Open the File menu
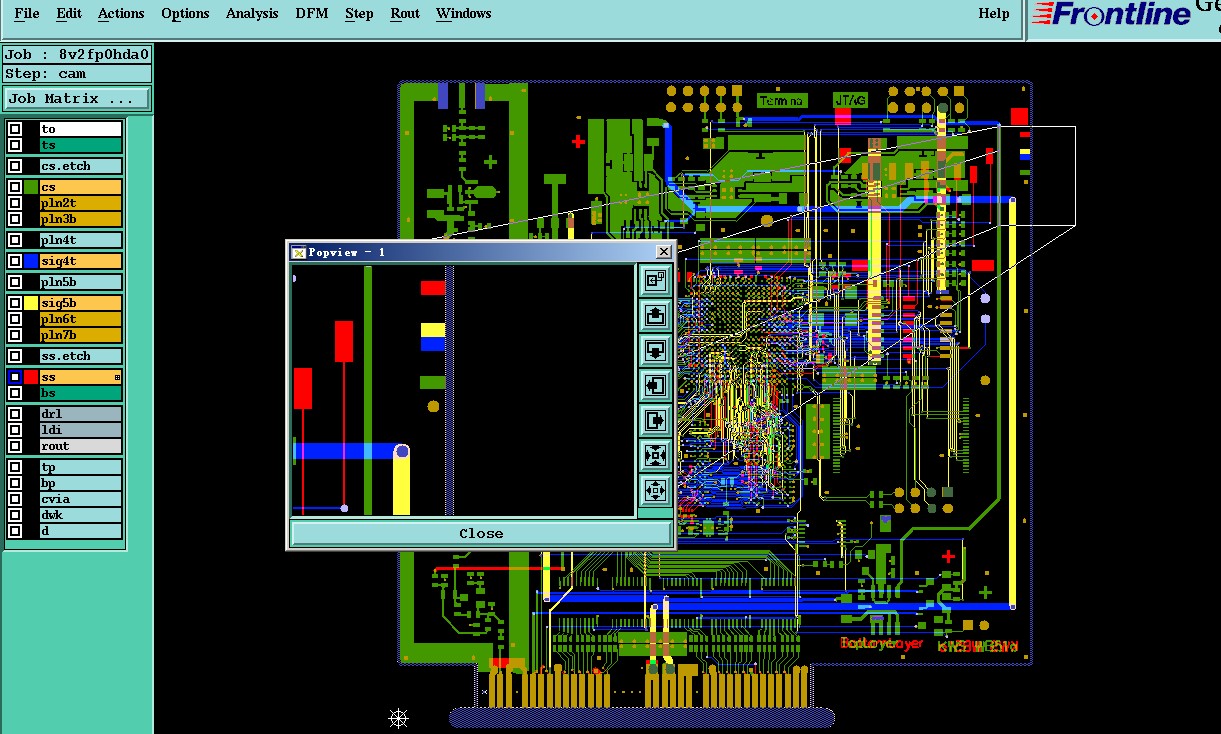This screenshot has height=734, width=1221. (27, 14)
